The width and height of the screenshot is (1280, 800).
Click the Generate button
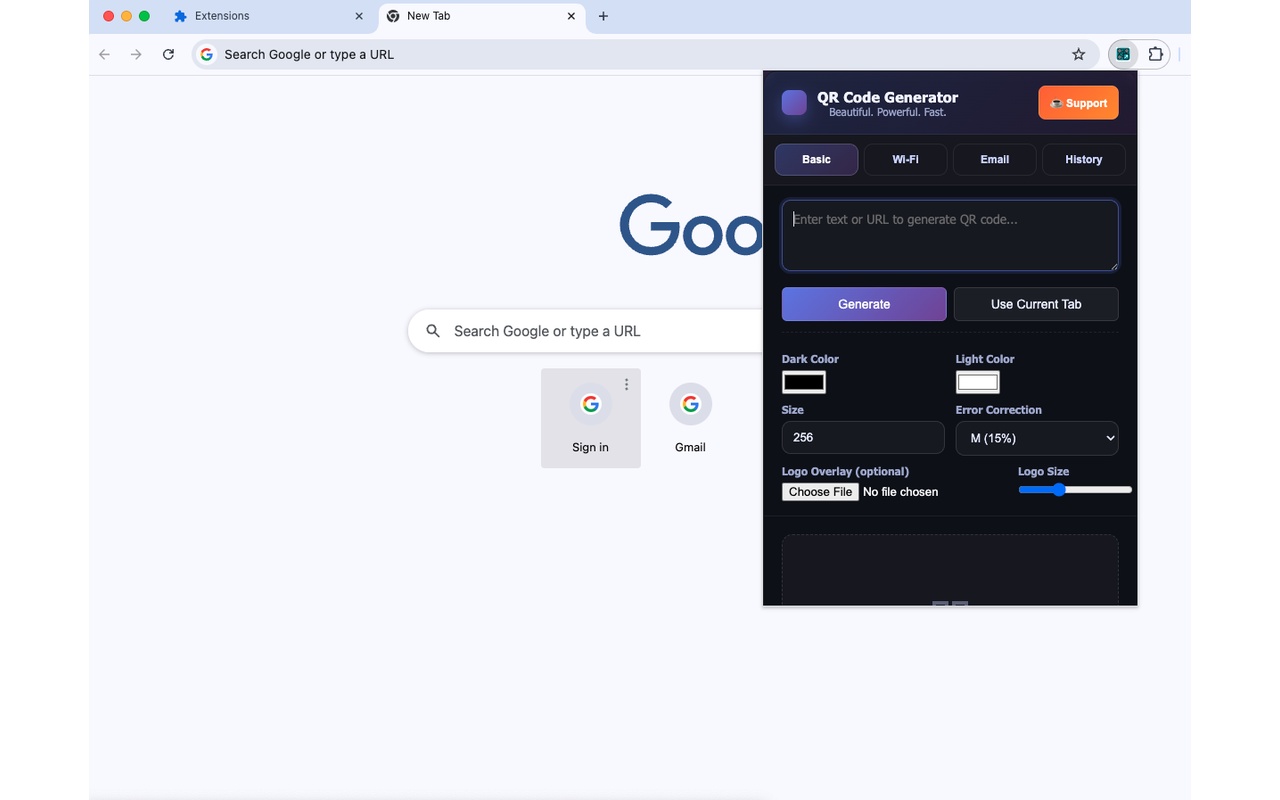click(x=864, y=304)
